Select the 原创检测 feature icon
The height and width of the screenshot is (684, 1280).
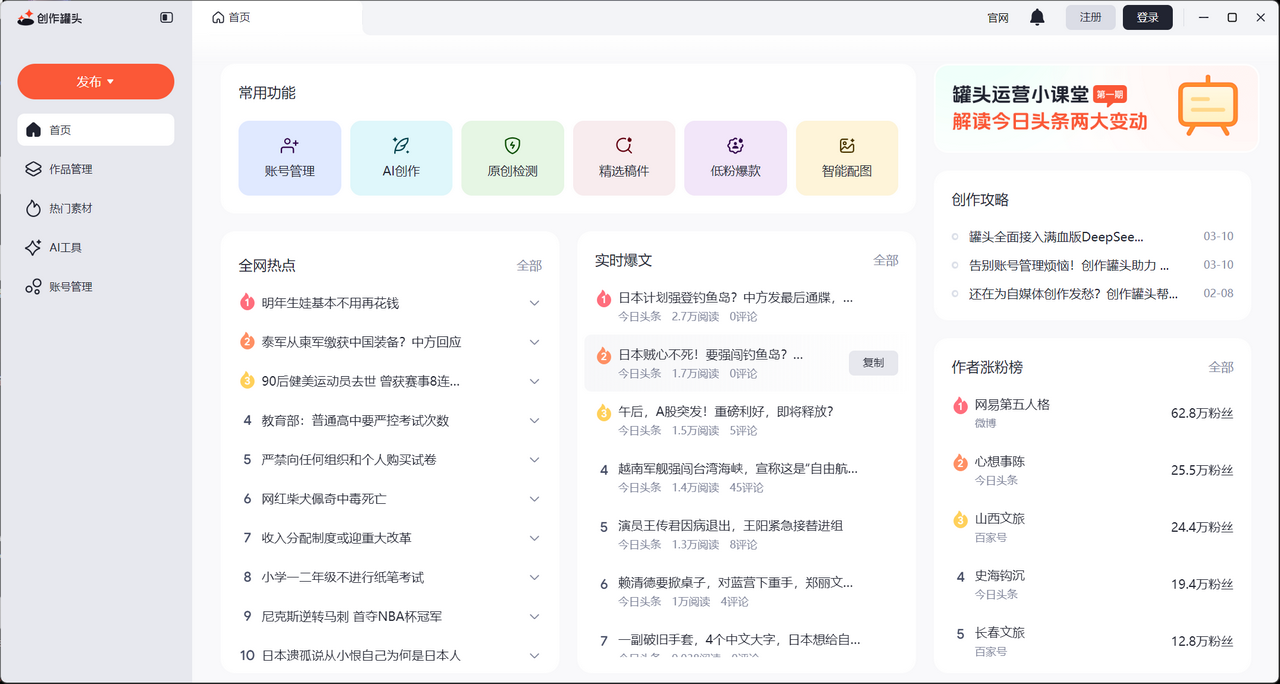512,157
